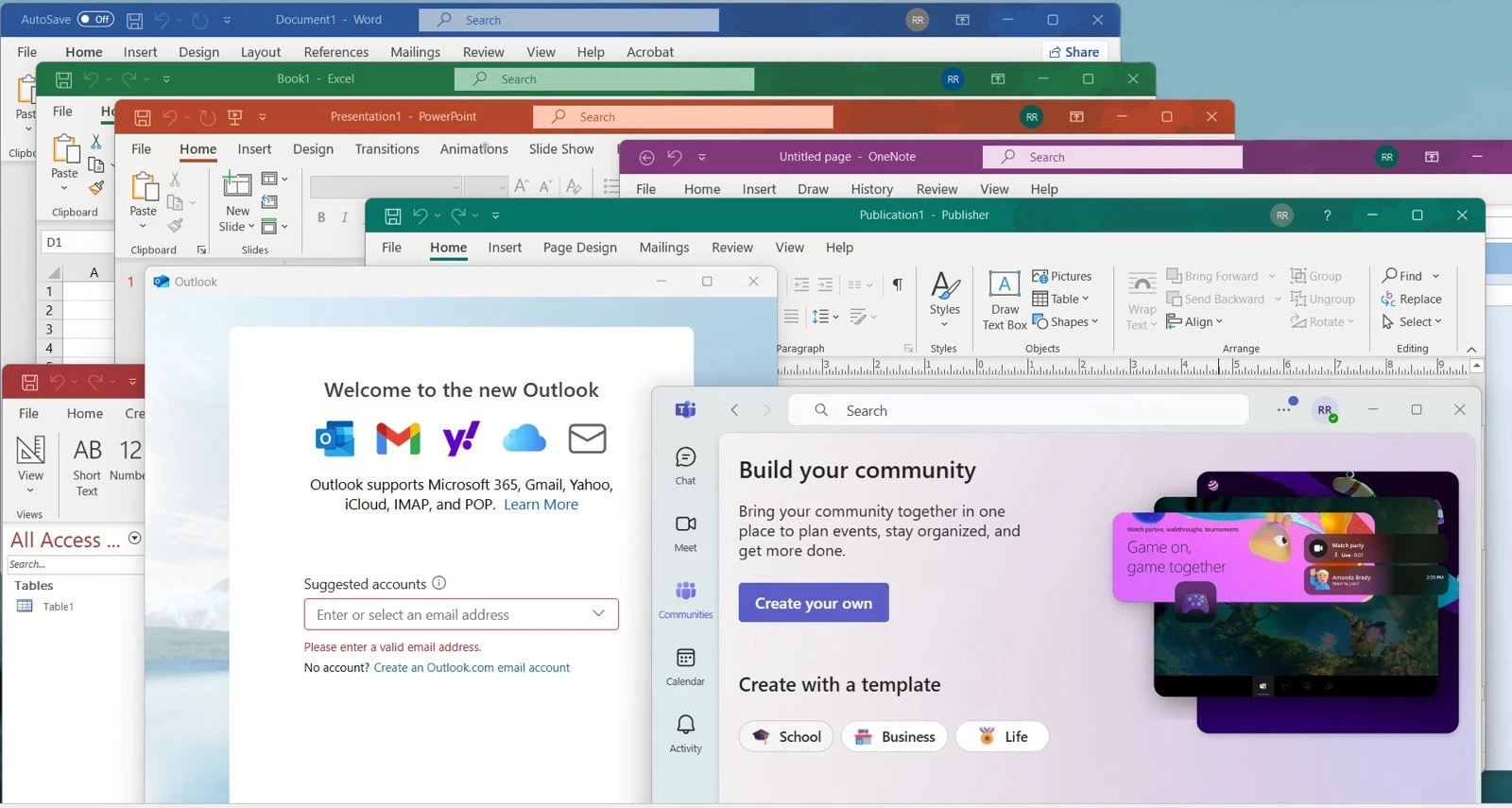
Task: Click the Share button in Word
Action: tap(1074, 52)
